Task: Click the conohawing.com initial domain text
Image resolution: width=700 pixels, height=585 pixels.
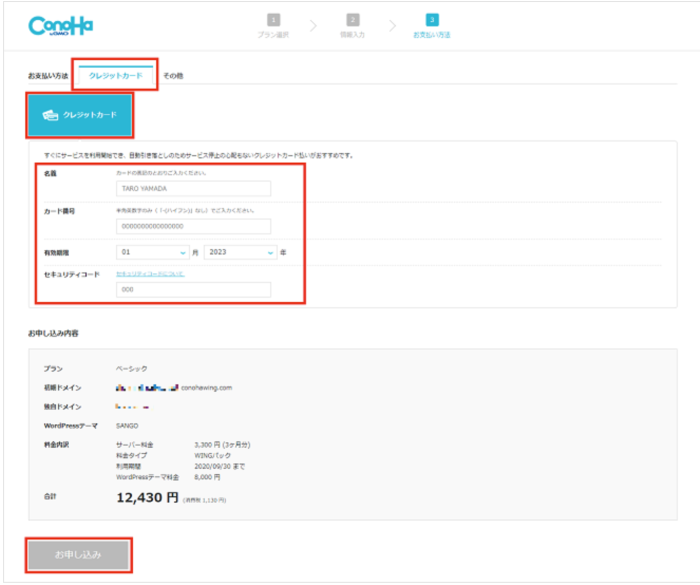Action: pos(207,388)
